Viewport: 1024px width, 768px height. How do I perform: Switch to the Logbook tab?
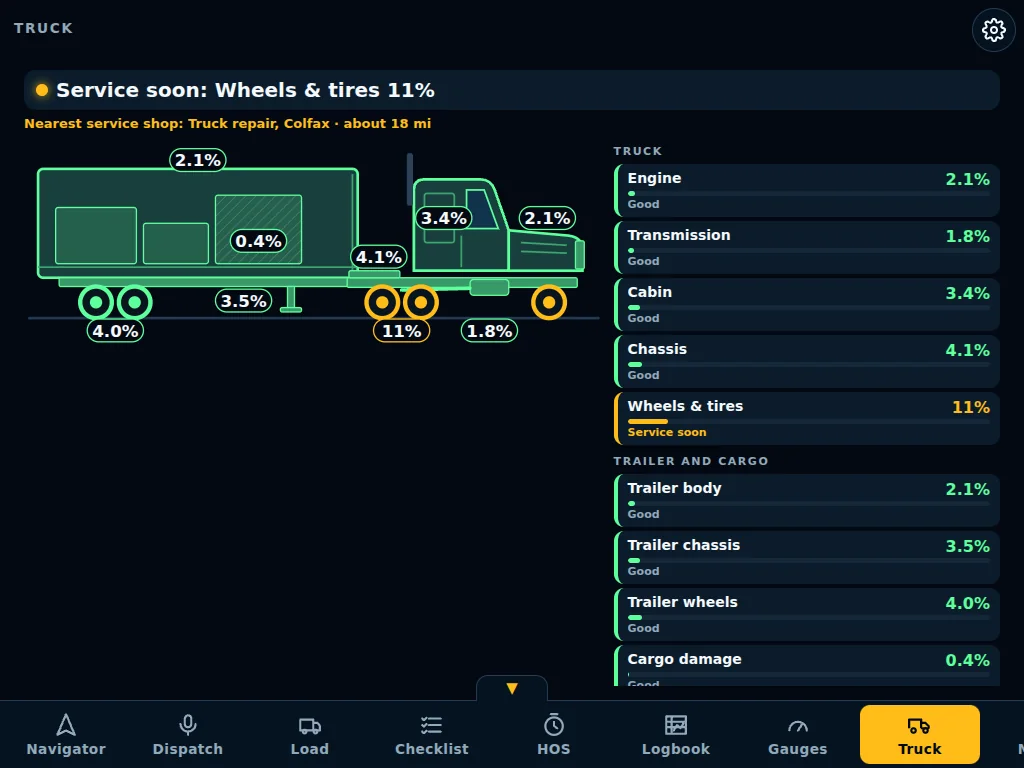pyautogui.click(x=676, y=734)
